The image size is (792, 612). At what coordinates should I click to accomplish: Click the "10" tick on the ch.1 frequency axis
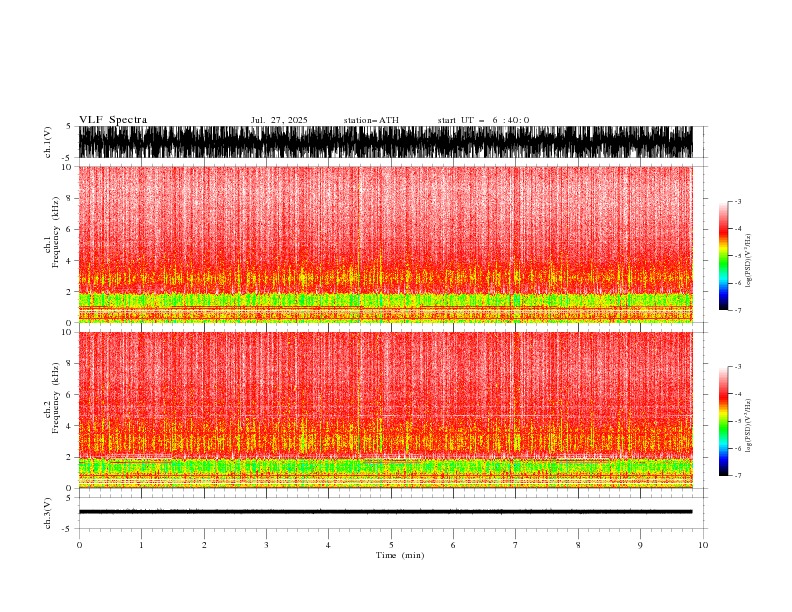(67, 167)
